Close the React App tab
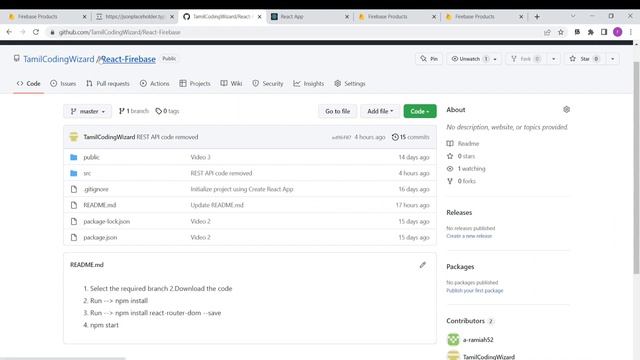Viewport: 640px width, 360px height. (347, 17)
